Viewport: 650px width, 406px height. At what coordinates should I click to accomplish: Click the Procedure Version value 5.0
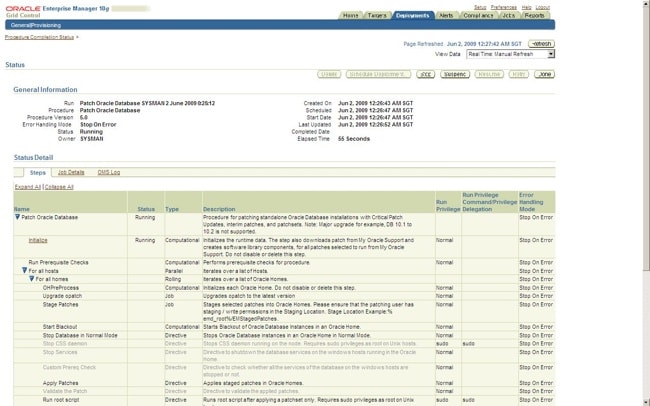[84, 117]
